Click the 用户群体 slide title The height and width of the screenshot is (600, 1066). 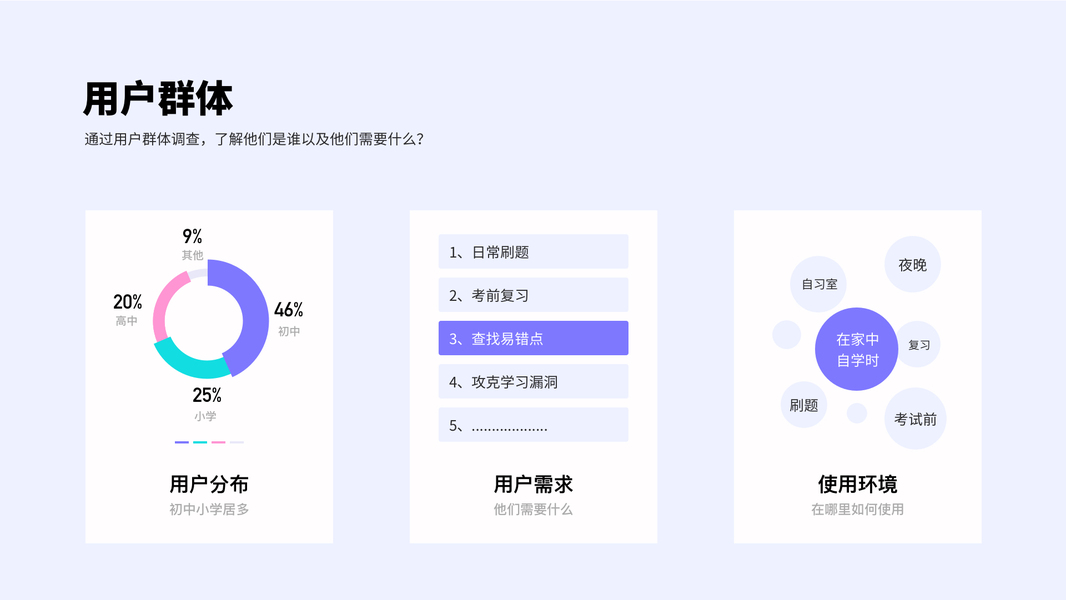point(159,99)
